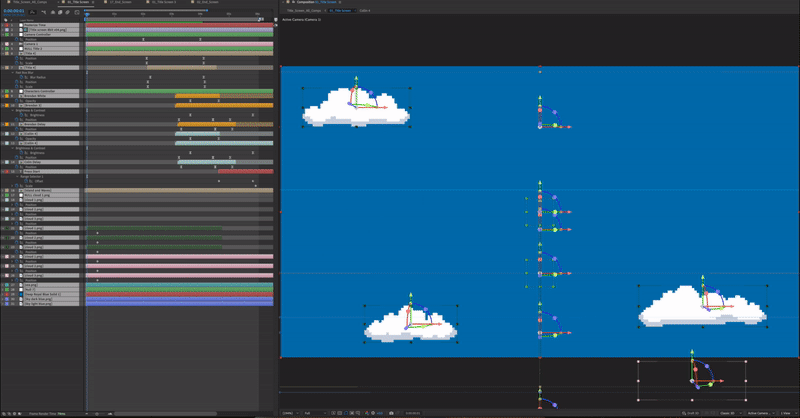Click the layer search field in timeline
Viewport: 800px width, 418px height.
point(33,12)
